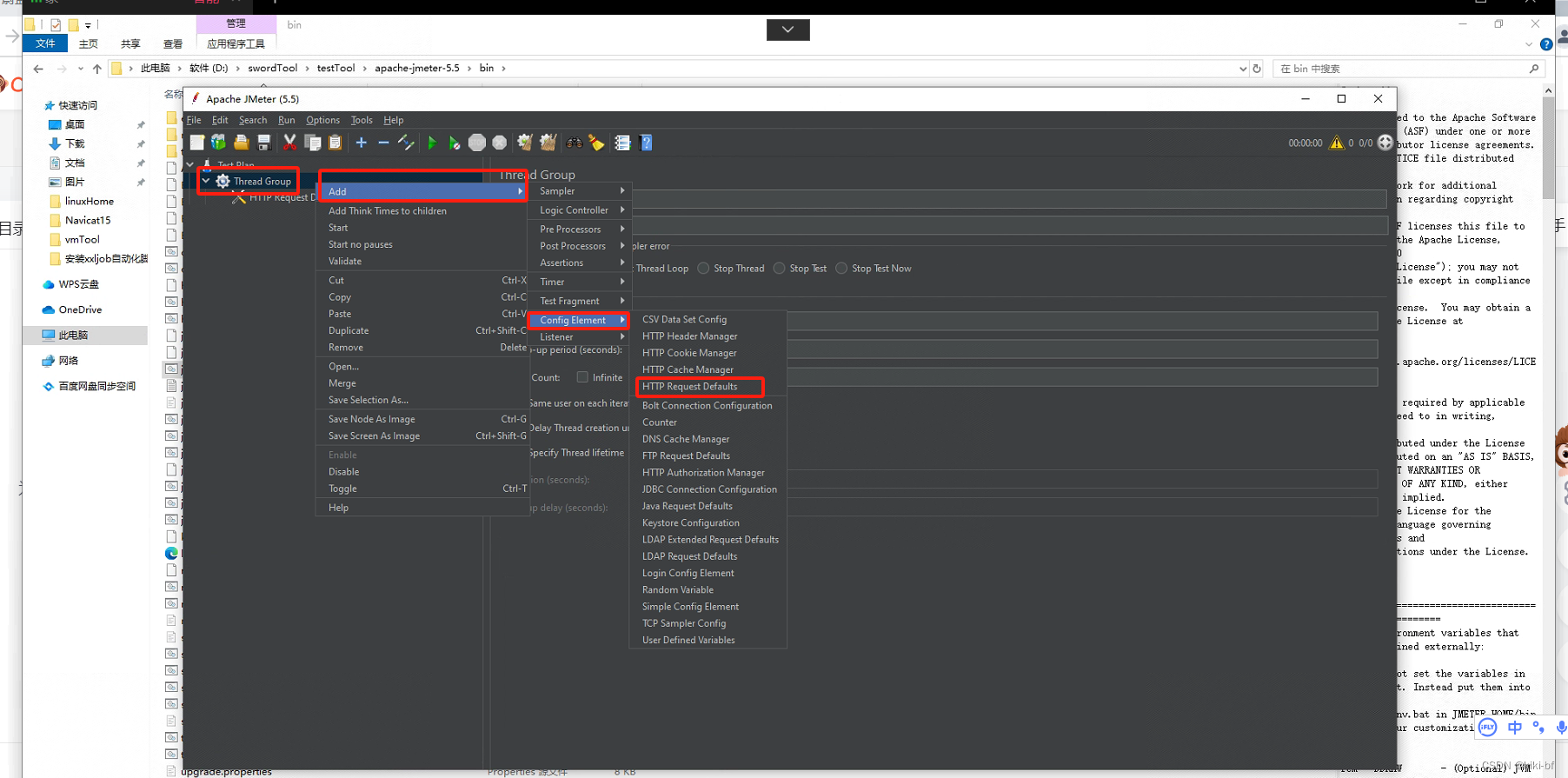The height and width of the screenshot is (778, 1568).
Task: Switch to the Explorer 主页 ribbon tab
Action: click(x=89, y=44)
